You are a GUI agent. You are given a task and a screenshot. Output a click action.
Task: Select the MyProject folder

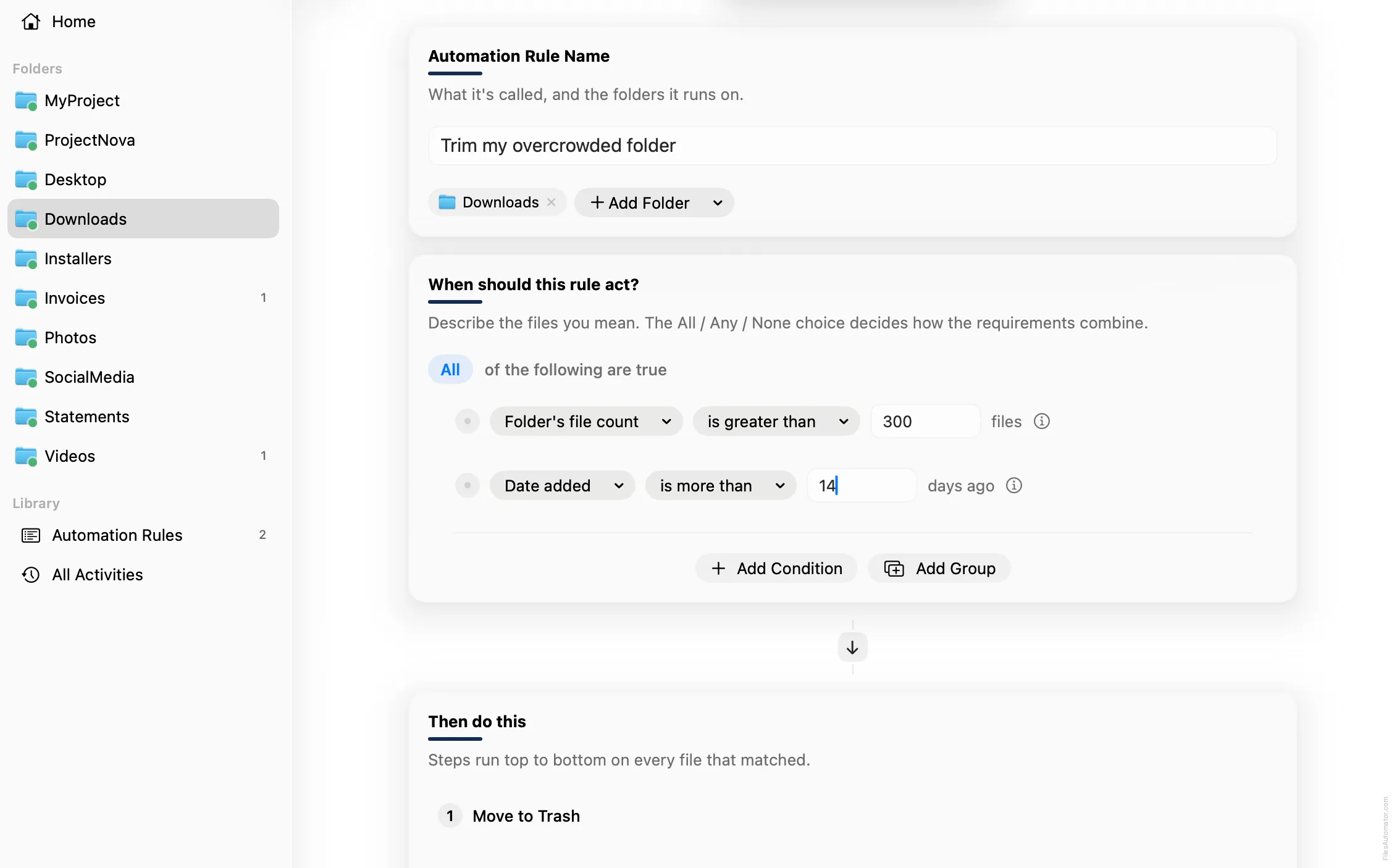143,101
